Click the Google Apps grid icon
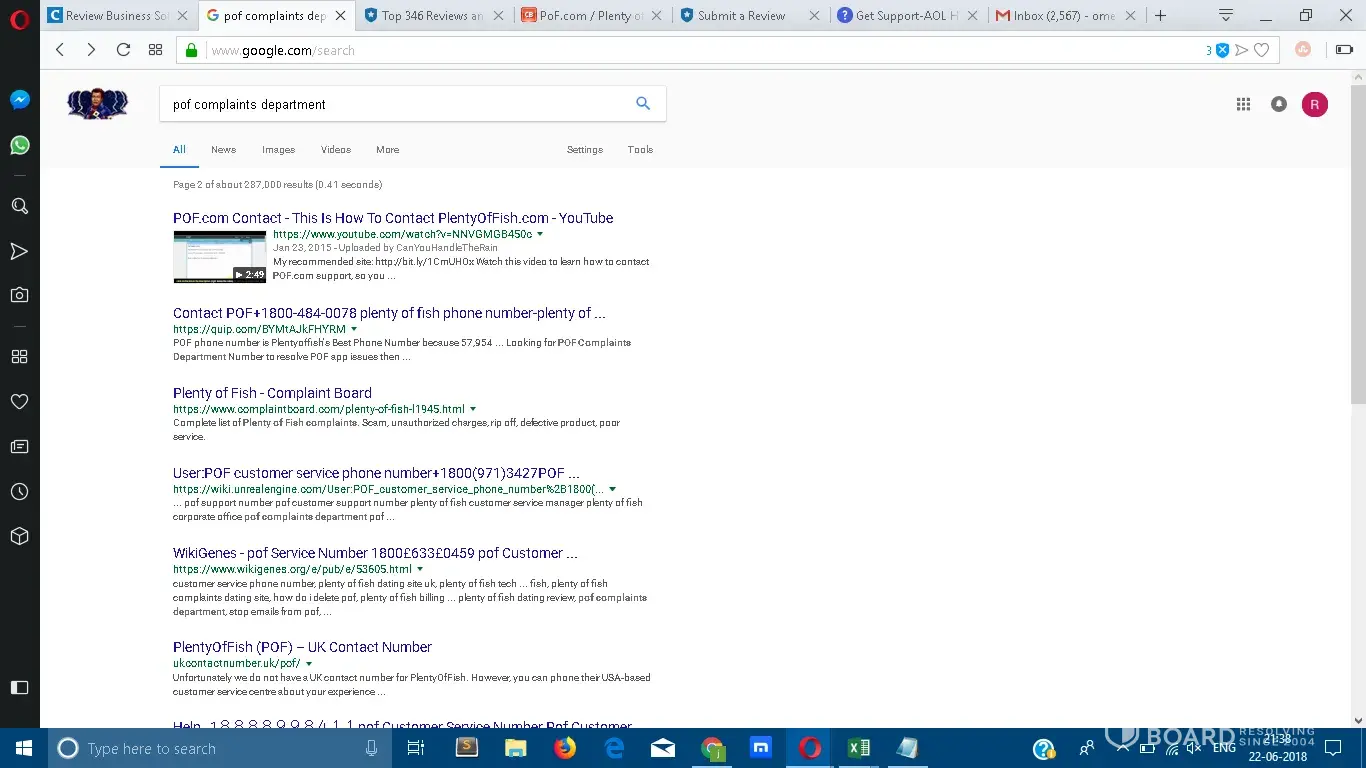1366x768 pixels. click(1243, 104)
